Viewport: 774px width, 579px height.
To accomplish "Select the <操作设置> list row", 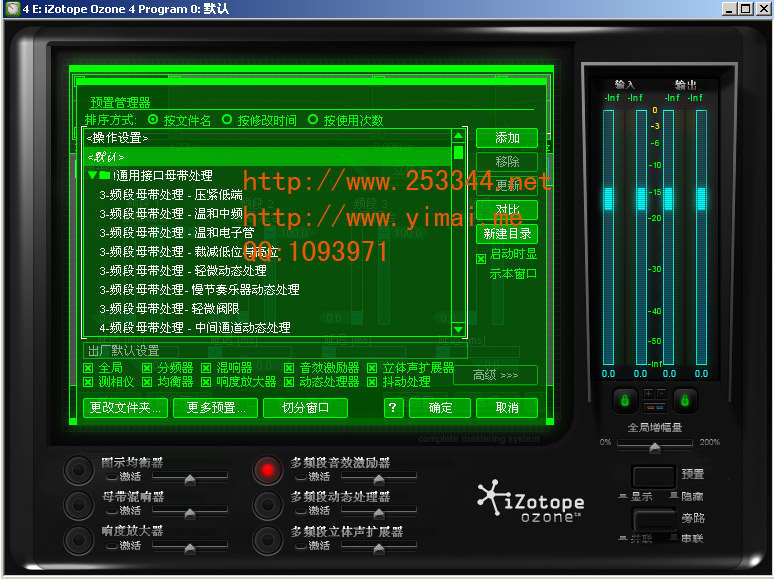I will tap(267, 138).
